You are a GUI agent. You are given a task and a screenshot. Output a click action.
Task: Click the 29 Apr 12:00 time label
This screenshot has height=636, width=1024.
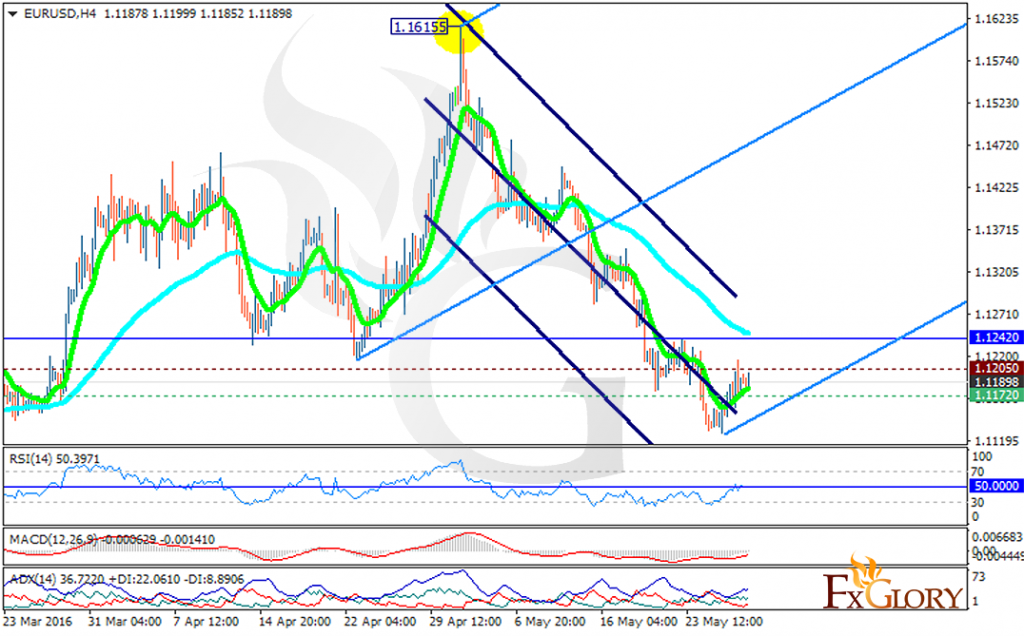click(465, 621)
